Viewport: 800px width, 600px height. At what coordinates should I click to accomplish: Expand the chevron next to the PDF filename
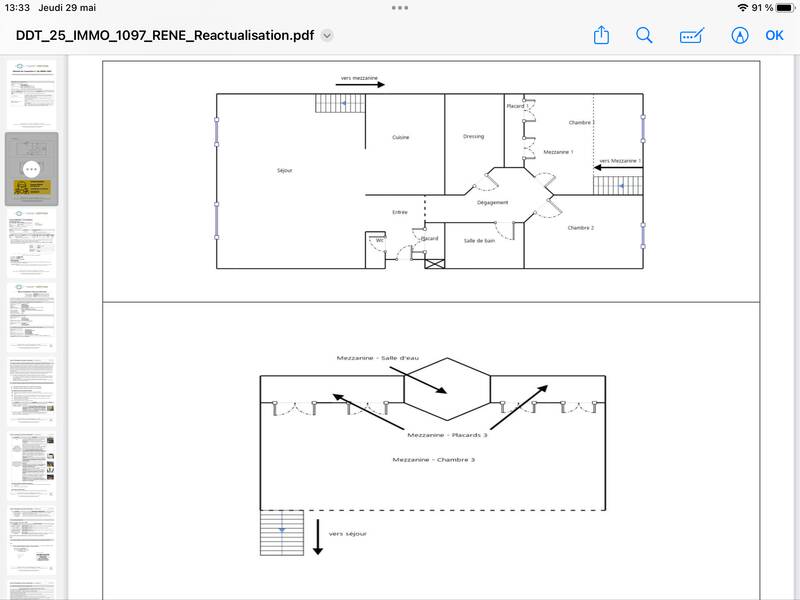pos(327,36)
